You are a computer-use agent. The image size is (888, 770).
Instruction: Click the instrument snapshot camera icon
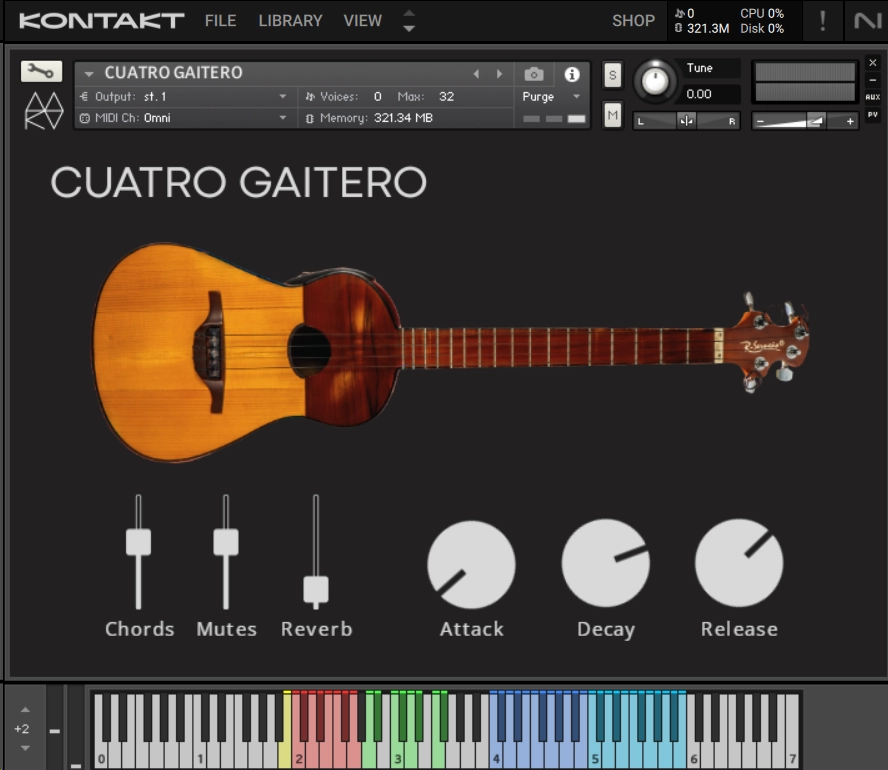(536, 72)
